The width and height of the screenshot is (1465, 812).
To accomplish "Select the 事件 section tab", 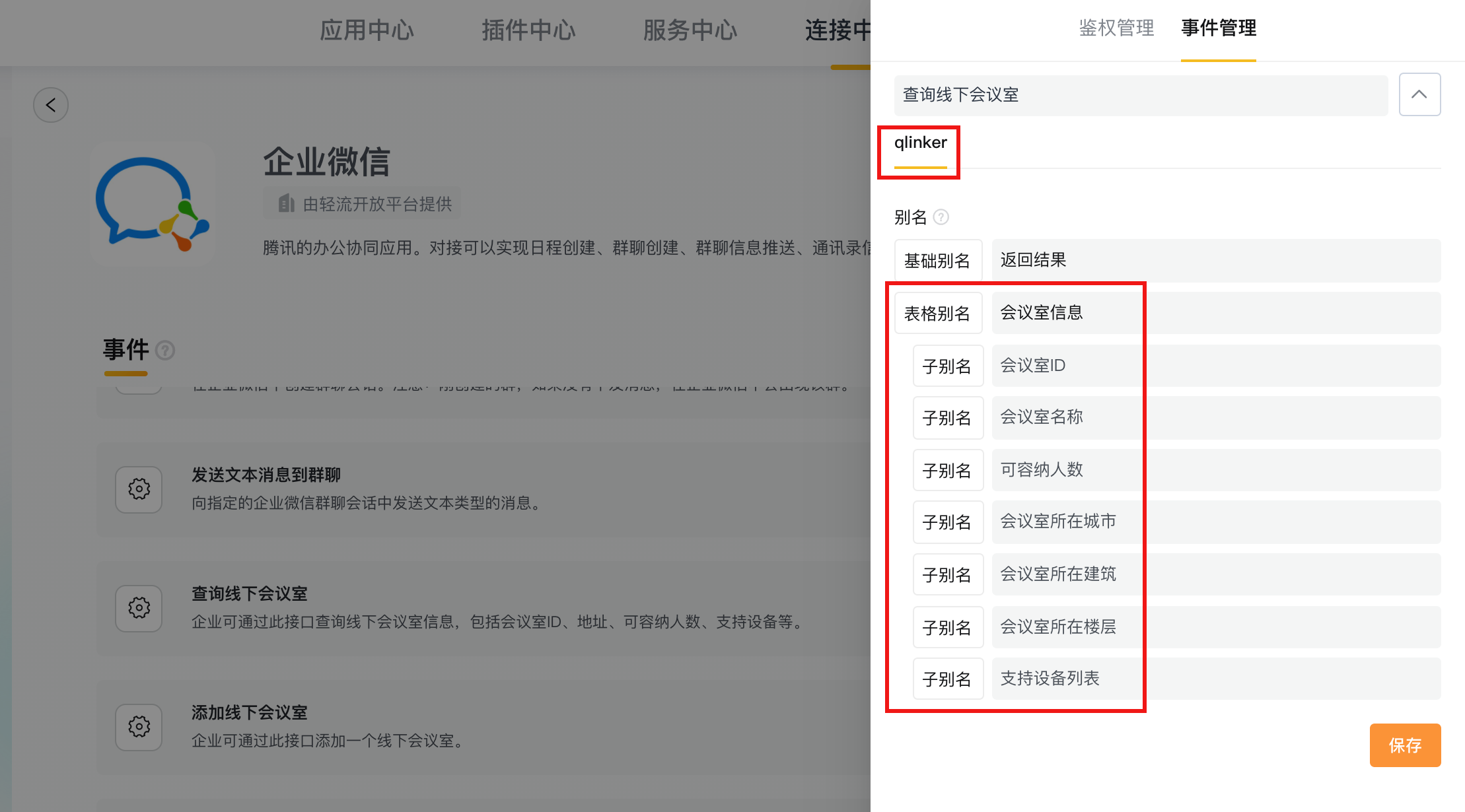I will pos(125,349).
